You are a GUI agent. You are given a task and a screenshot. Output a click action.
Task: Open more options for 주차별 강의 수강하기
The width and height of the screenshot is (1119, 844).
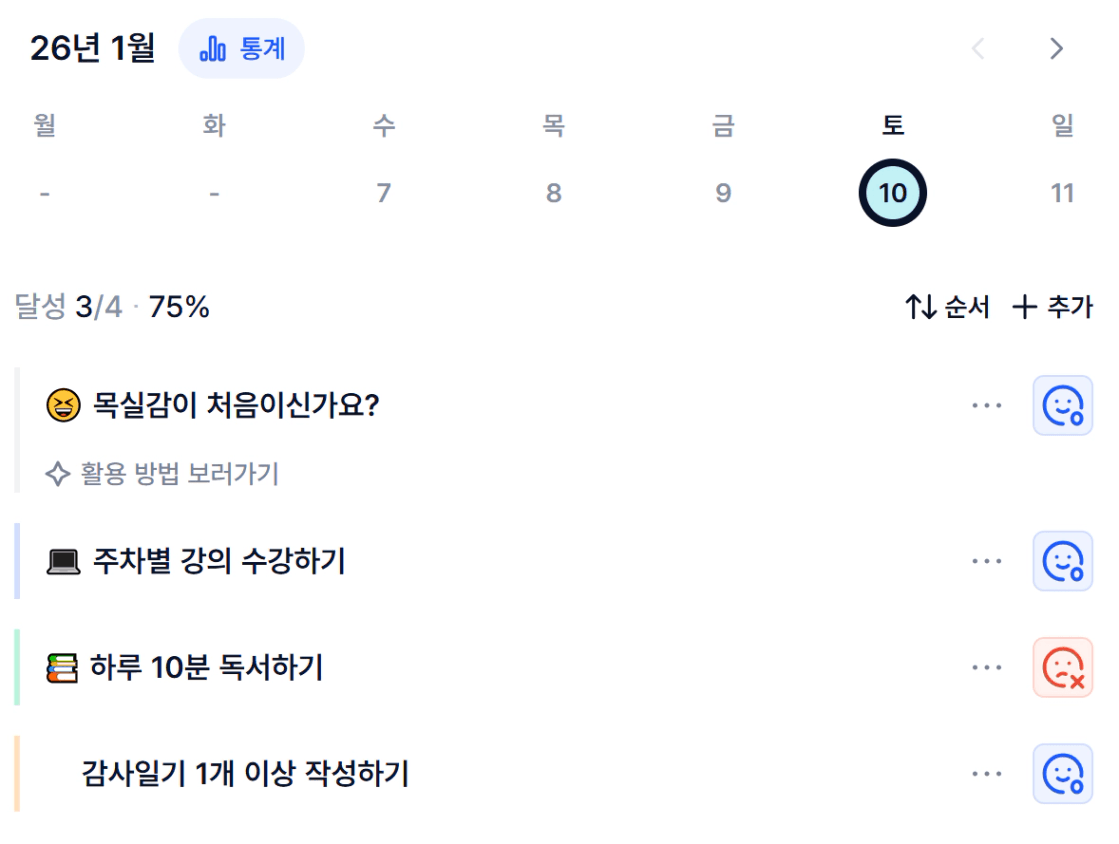[986, 561]
